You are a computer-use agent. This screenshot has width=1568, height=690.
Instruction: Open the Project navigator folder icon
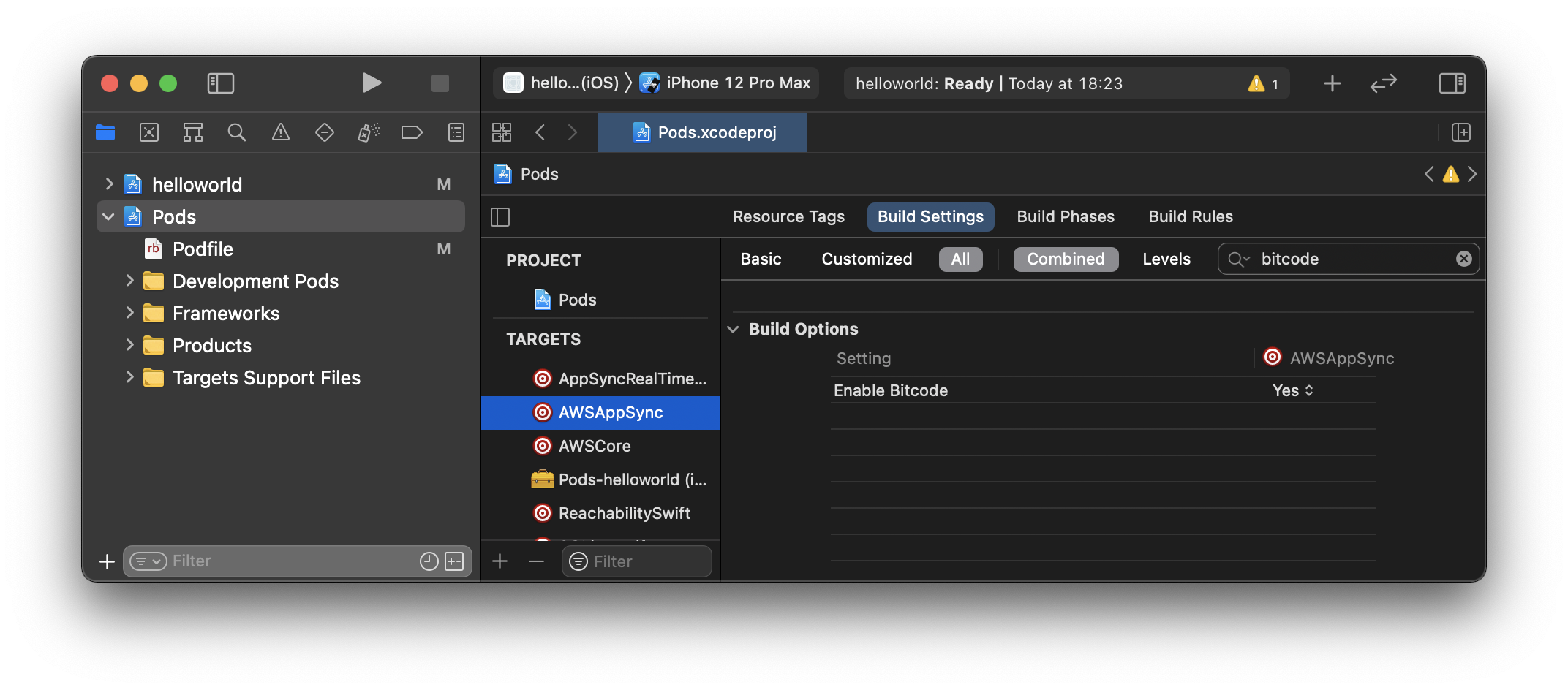coord(105,132)
